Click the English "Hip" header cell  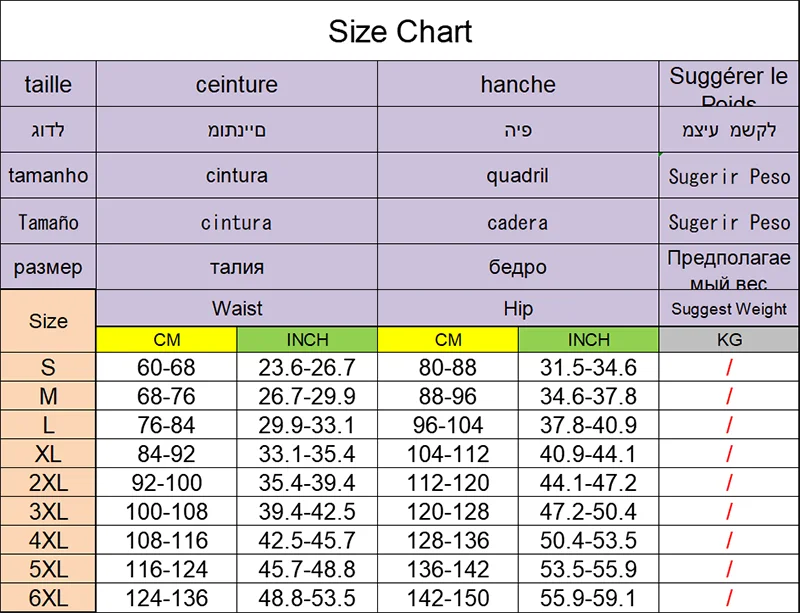tap(517, 308)
